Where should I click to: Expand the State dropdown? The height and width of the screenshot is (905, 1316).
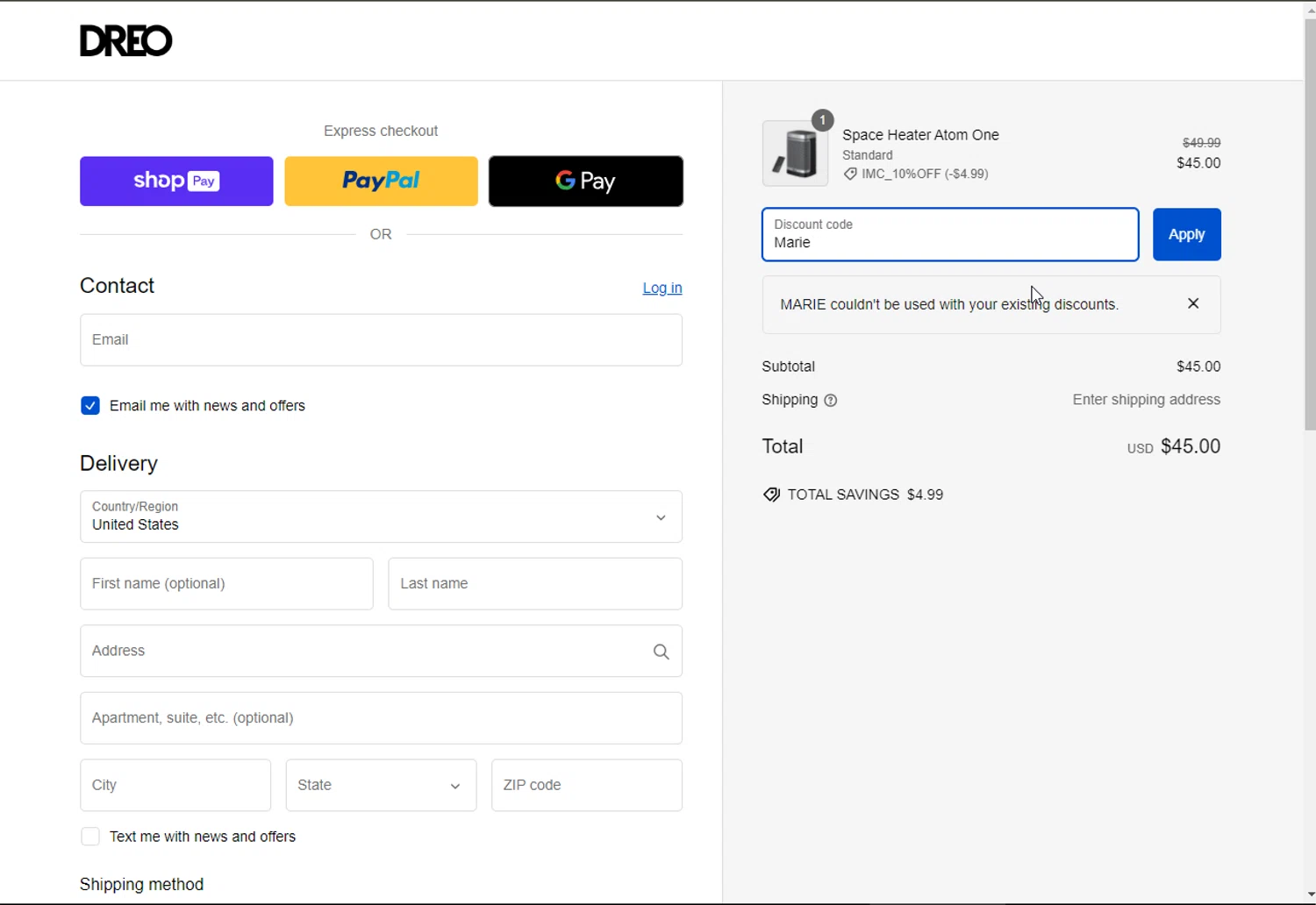point(381,785)
